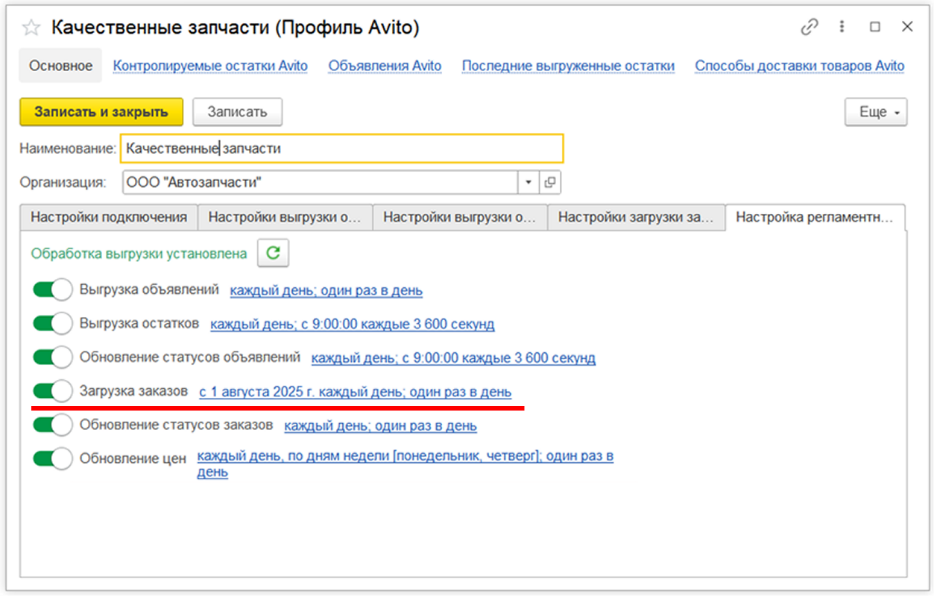Maximize the profile window

875,27
